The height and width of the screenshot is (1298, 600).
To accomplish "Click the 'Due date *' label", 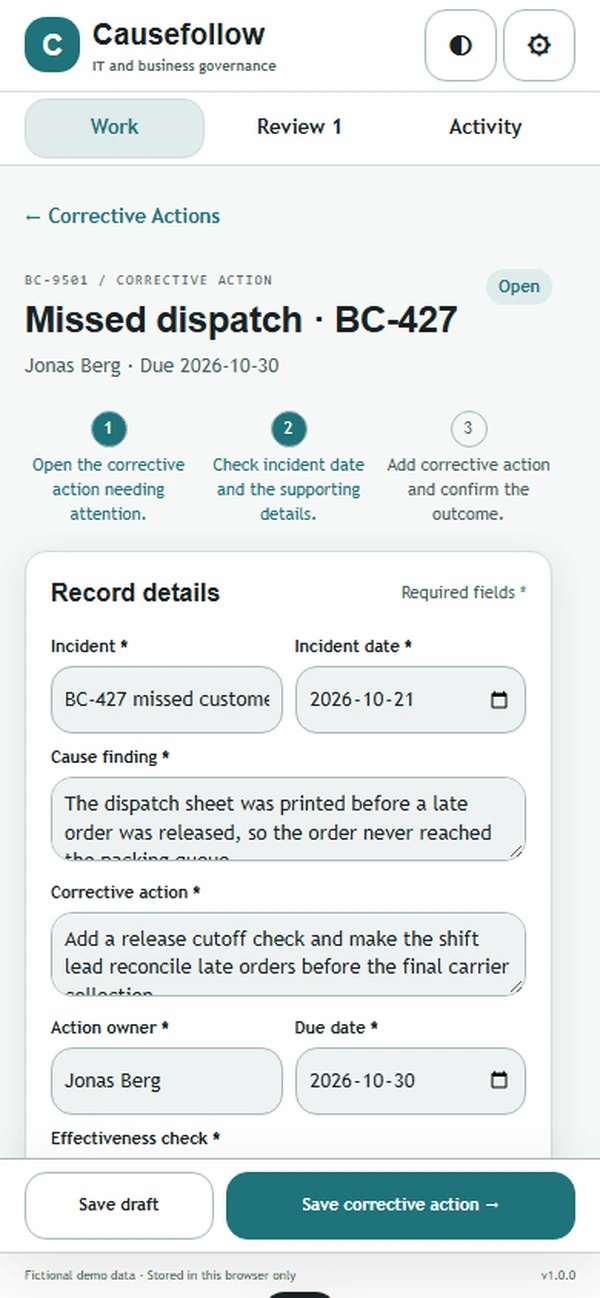I will [336, 1027].
